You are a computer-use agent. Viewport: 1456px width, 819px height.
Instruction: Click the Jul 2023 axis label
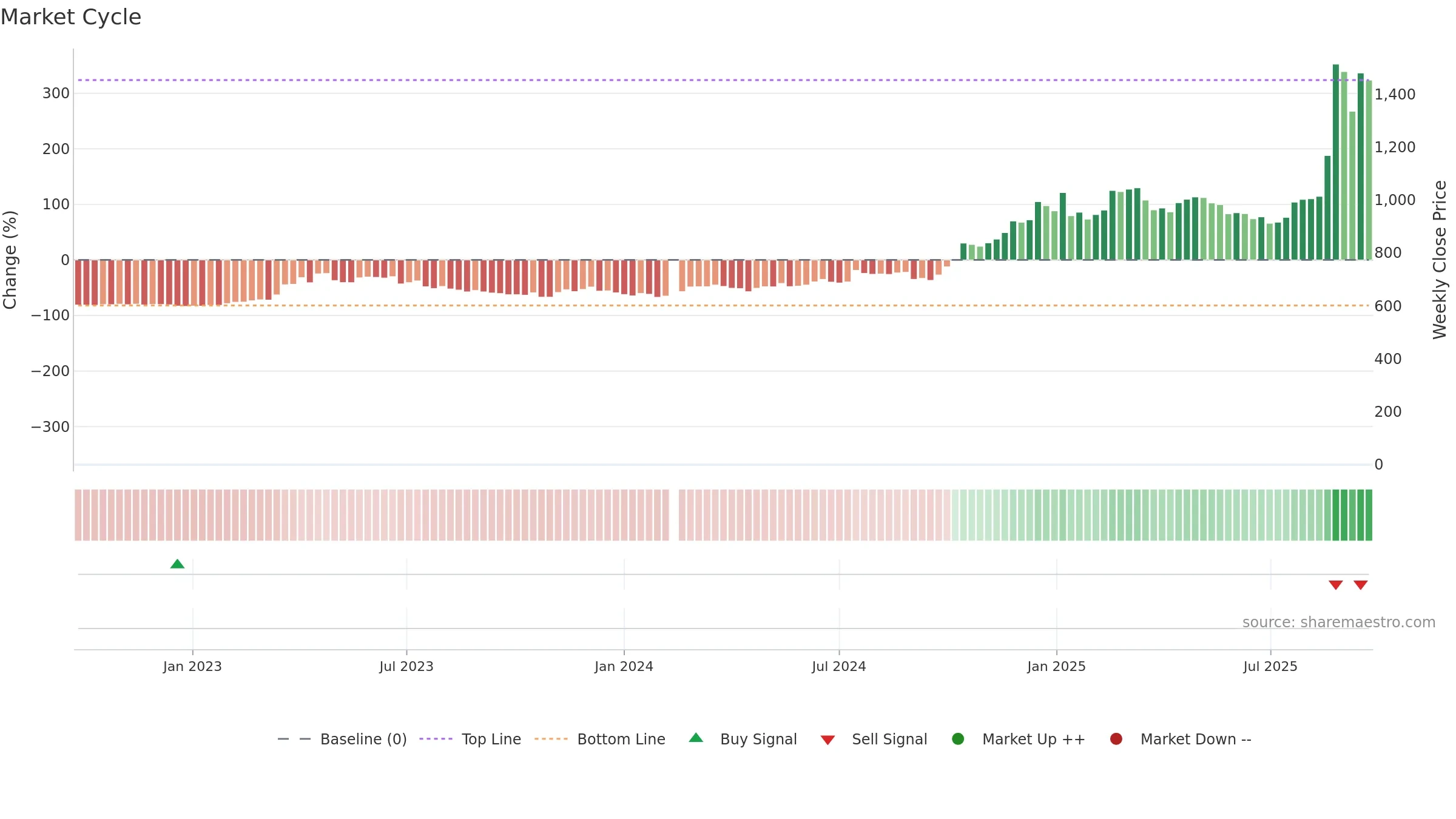pos(406,666)
